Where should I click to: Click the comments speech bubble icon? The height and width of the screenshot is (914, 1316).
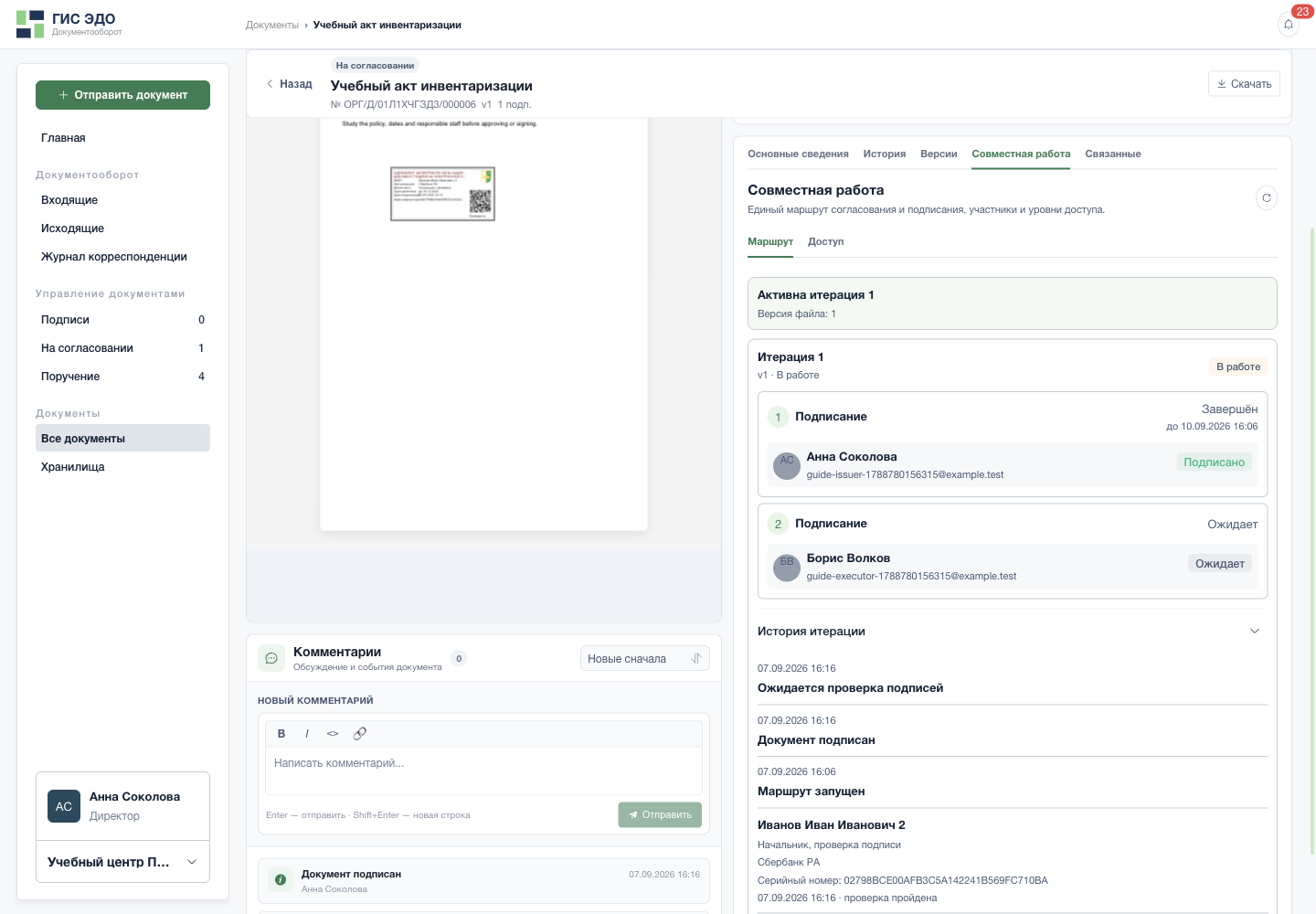[271, 658]
